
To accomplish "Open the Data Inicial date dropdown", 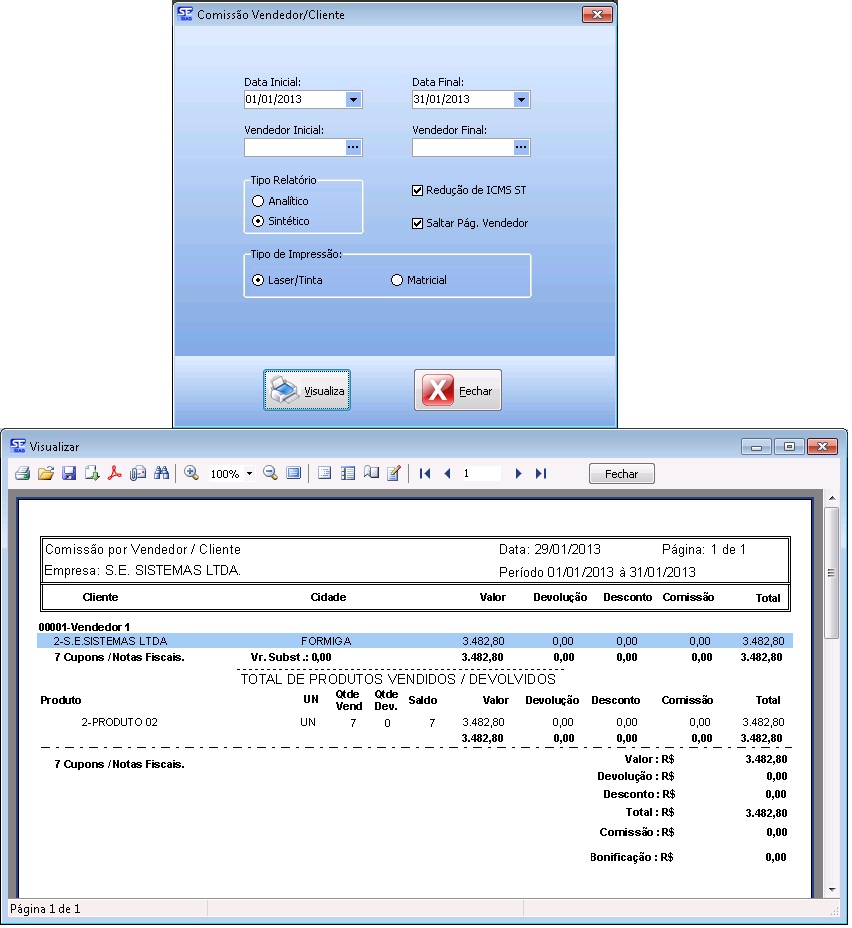I will (x=353, y=100).
